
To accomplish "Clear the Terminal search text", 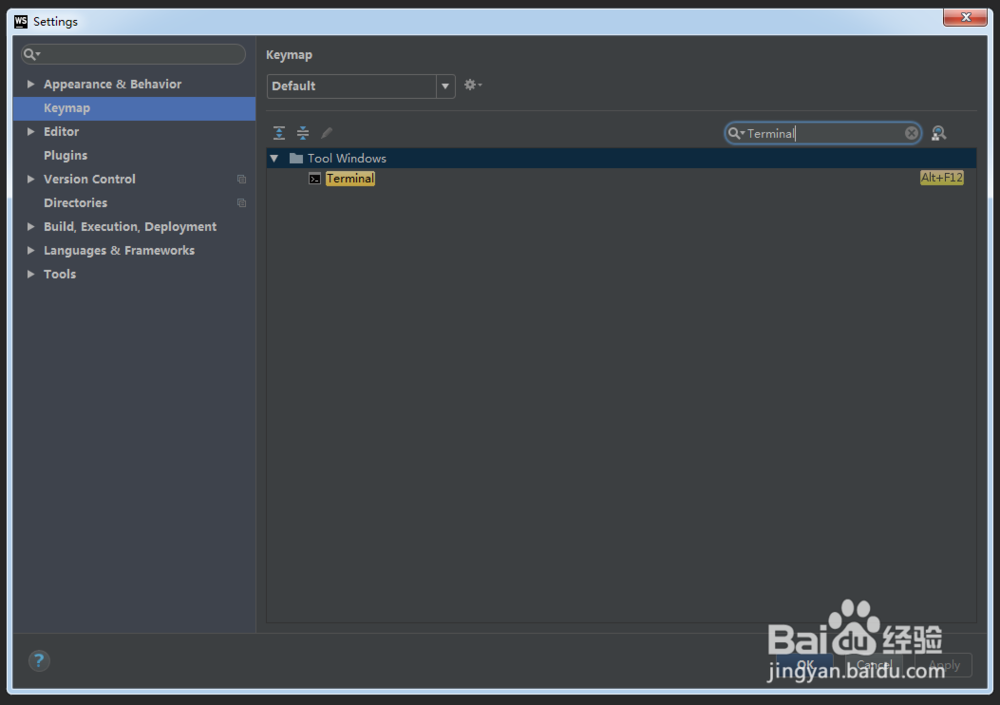I will coord(911,133).
